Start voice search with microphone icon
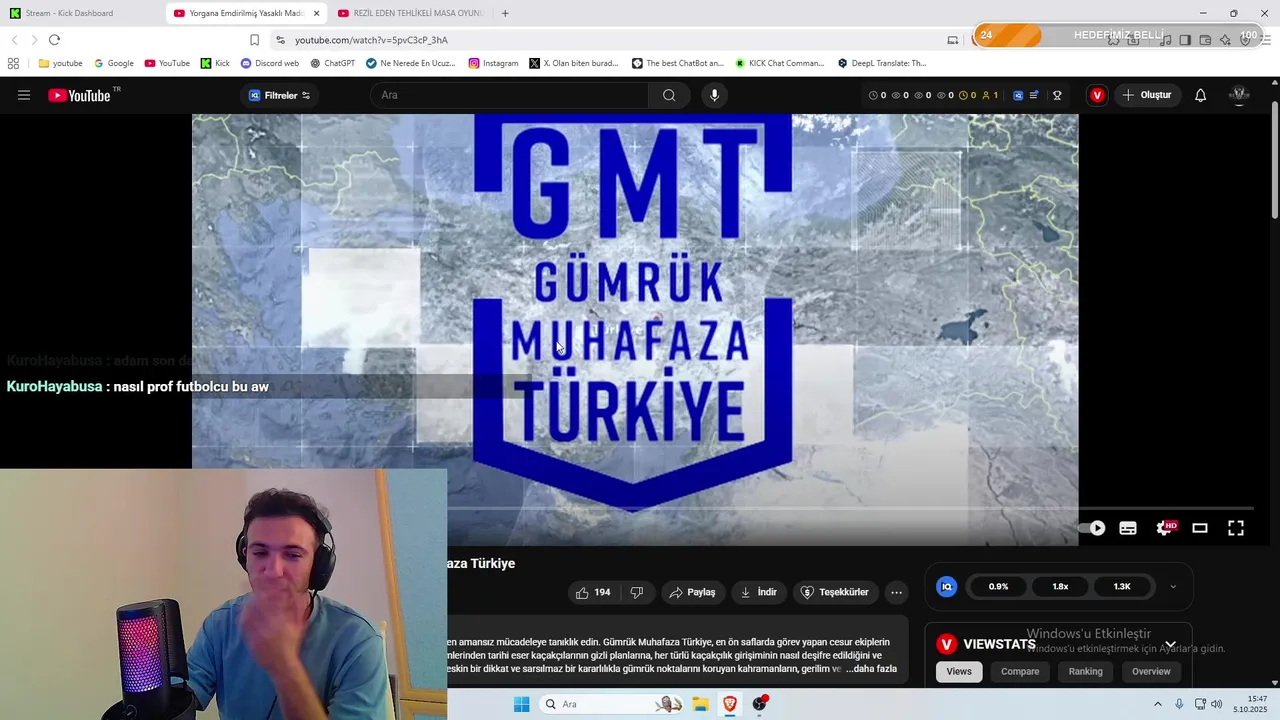The width and height of the screenshot is (1280, 720). [x=714, y=95]
